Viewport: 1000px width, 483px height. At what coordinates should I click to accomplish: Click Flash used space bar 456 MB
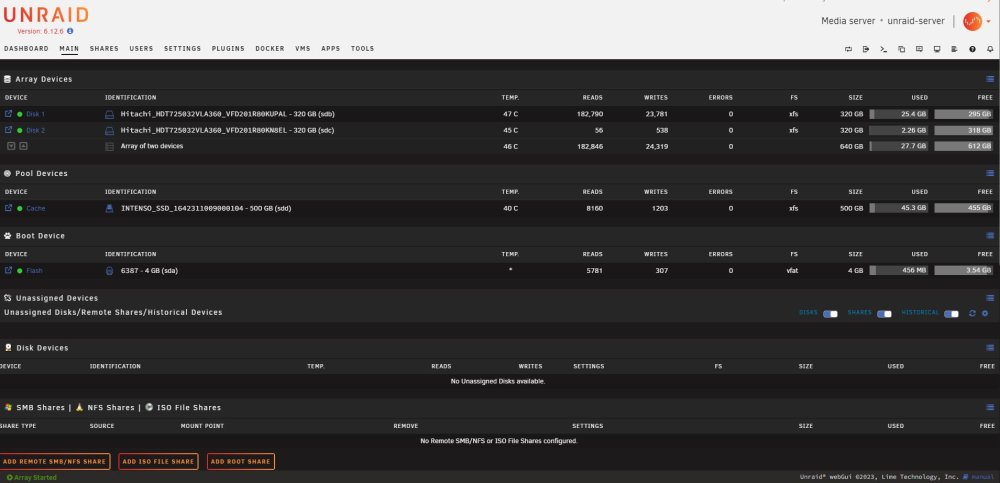899,271
